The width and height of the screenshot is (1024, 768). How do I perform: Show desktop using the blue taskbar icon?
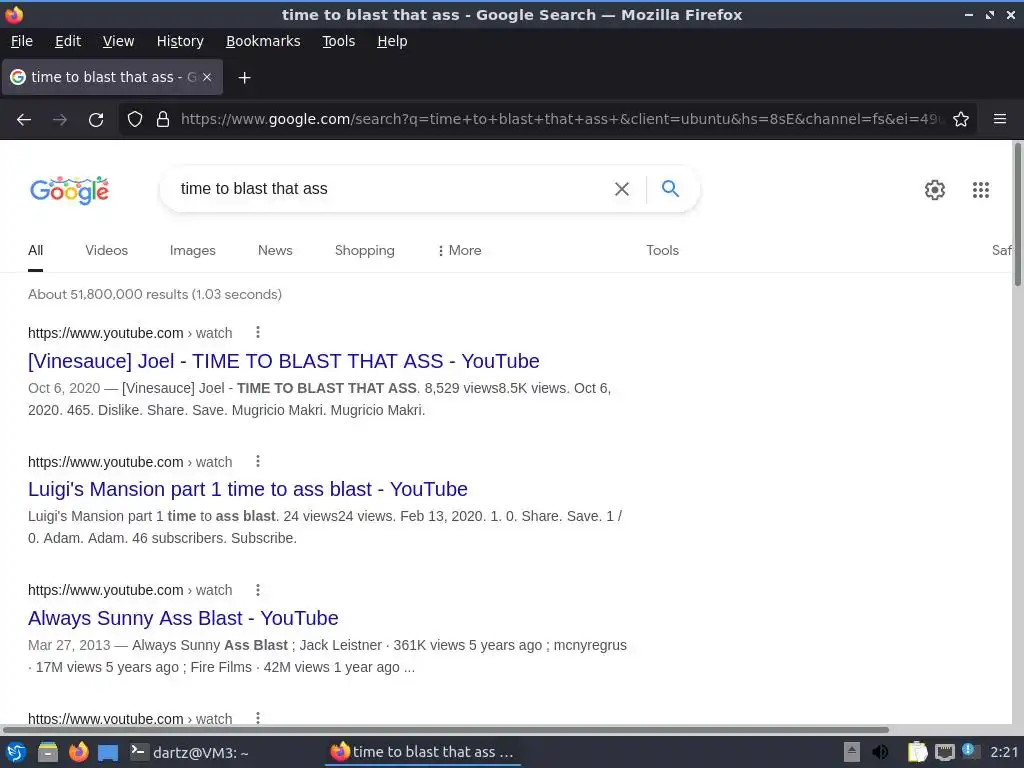pyautogui.click(x=108, y=753)
